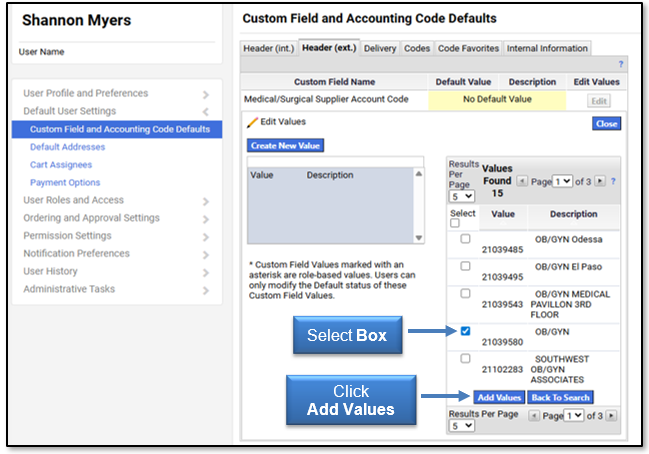Open bottom Results Per Page dropdown
This screenshot has height=454, width=649.
click(462, 425)
